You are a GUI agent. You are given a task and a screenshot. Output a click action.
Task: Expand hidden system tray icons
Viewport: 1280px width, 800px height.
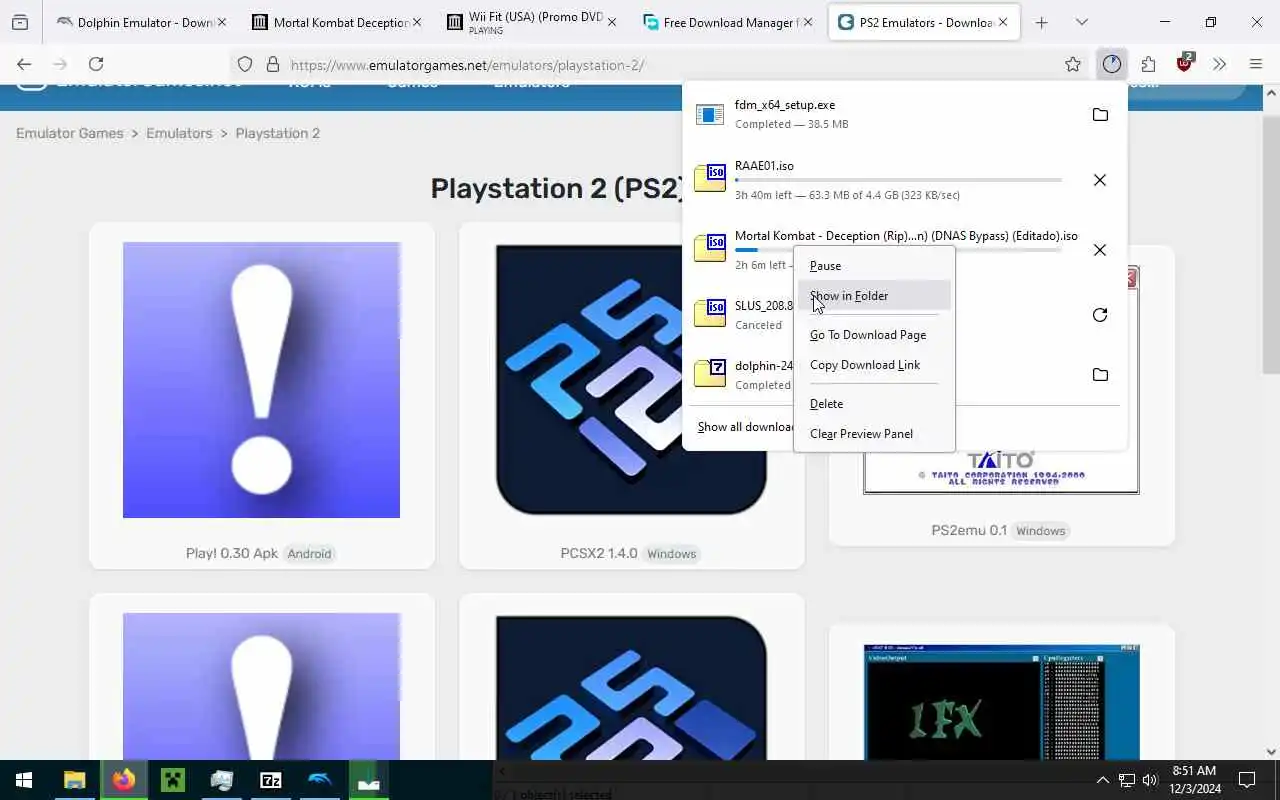(1103, 780)
